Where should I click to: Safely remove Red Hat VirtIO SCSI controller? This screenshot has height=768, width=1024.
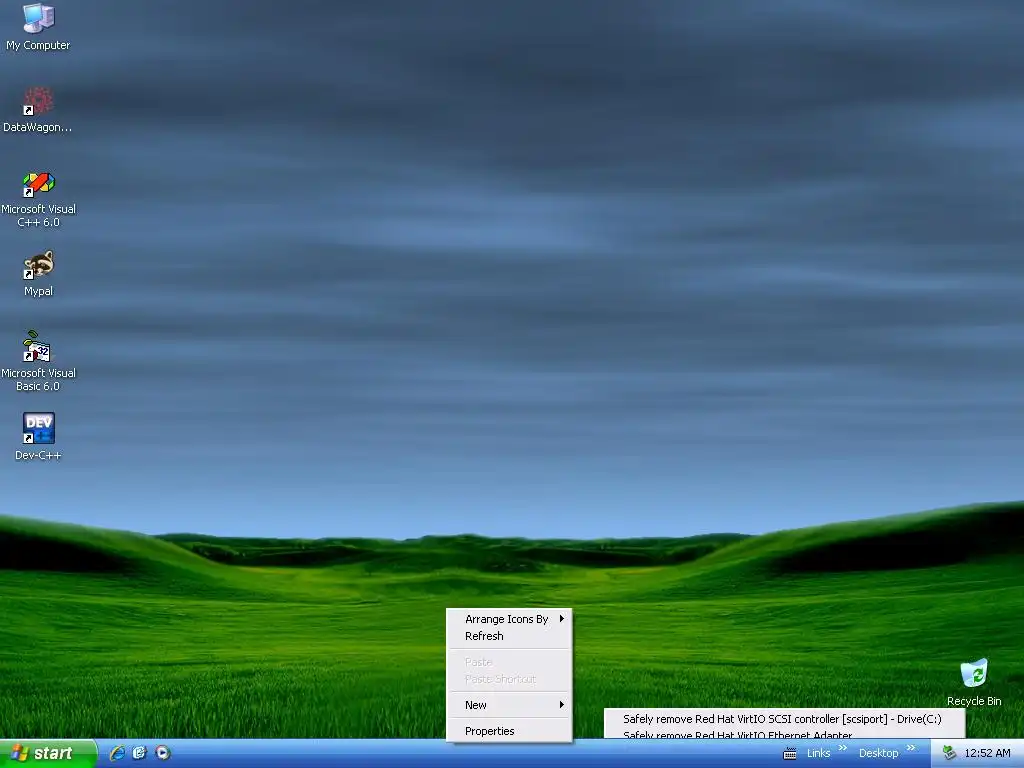784,719
